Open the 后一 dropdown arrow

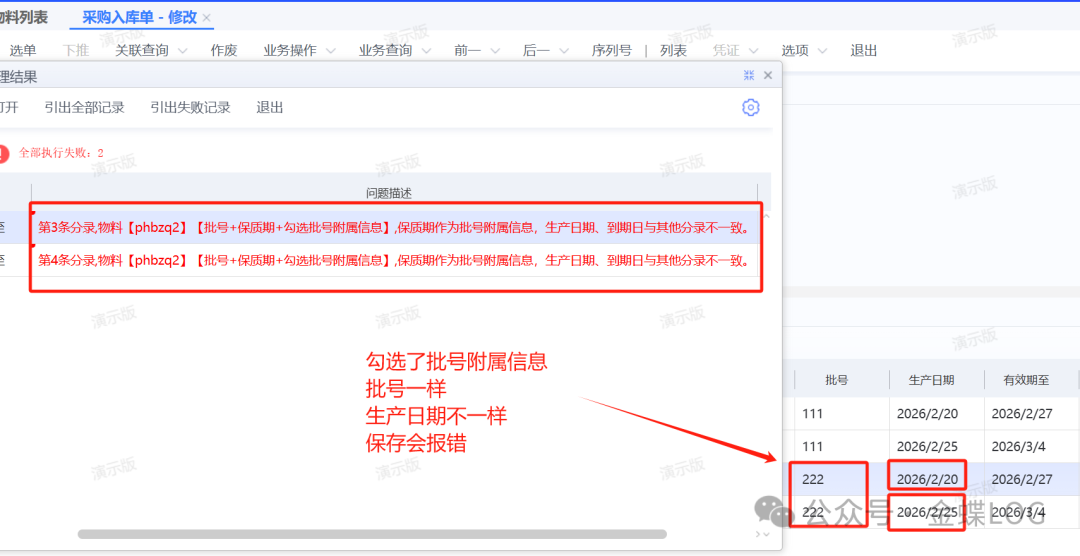(x=564, y=51)
